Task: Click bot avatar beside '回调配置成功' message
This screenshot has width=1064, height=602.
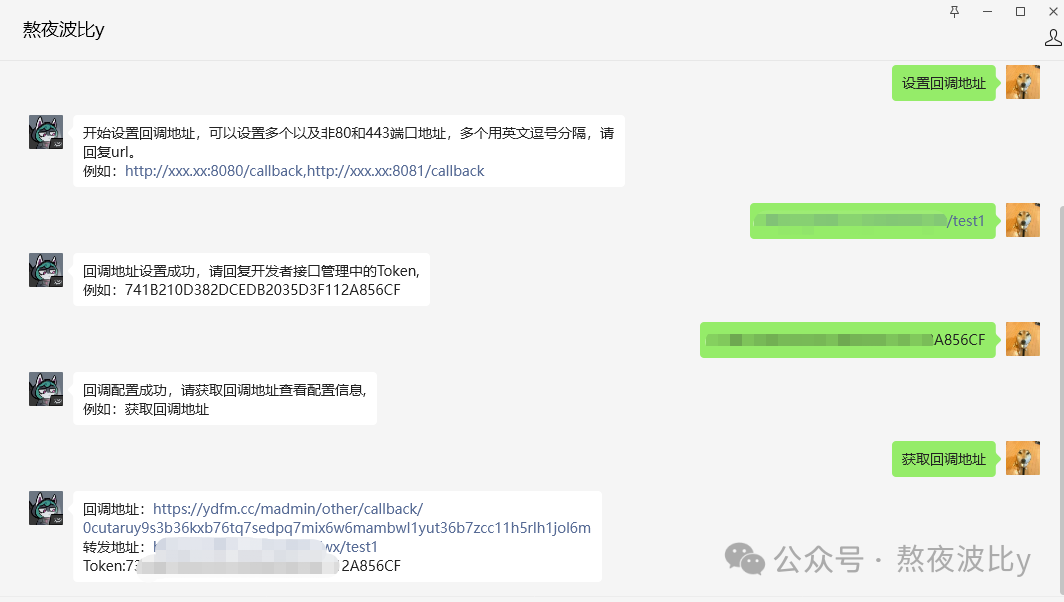Action: 46,389
